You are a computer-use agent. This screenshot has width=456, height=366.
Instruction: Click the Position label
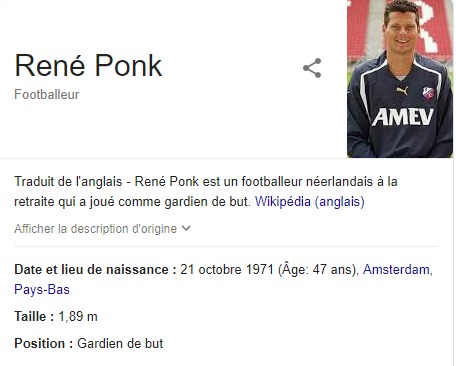[x=44, y=343]
